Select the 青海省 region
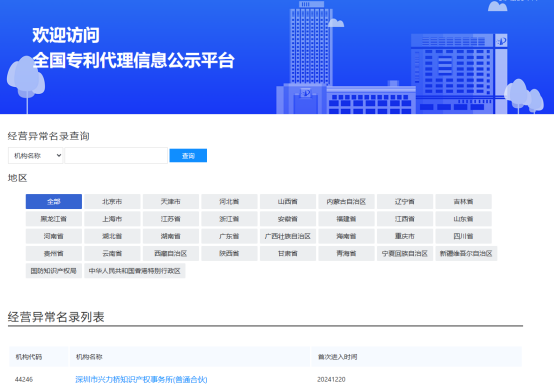The width and height of the screenshot is (554, 391). tap(346, 254)
